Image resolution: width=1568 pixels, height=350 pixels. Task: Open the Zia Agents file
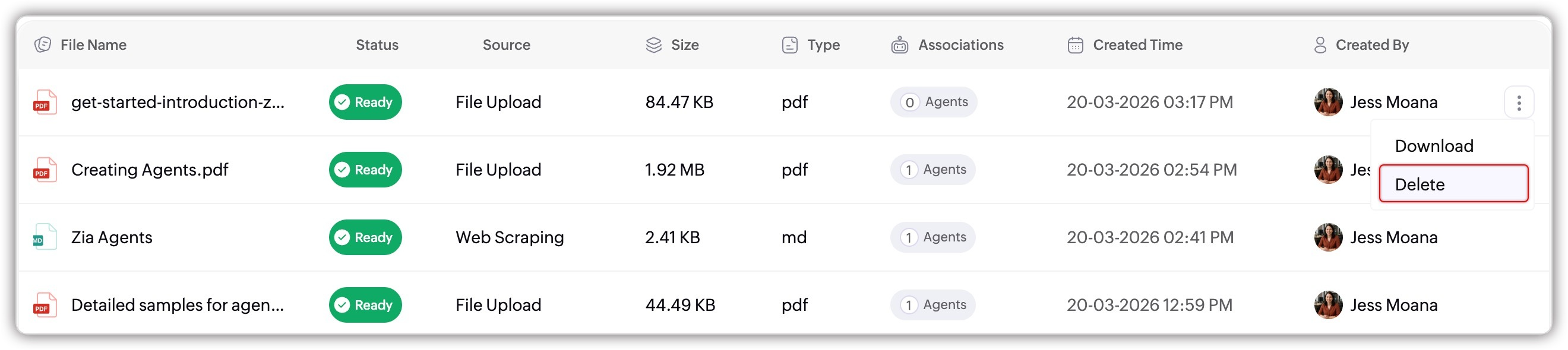pyautogui.click(x=112, y=237)
